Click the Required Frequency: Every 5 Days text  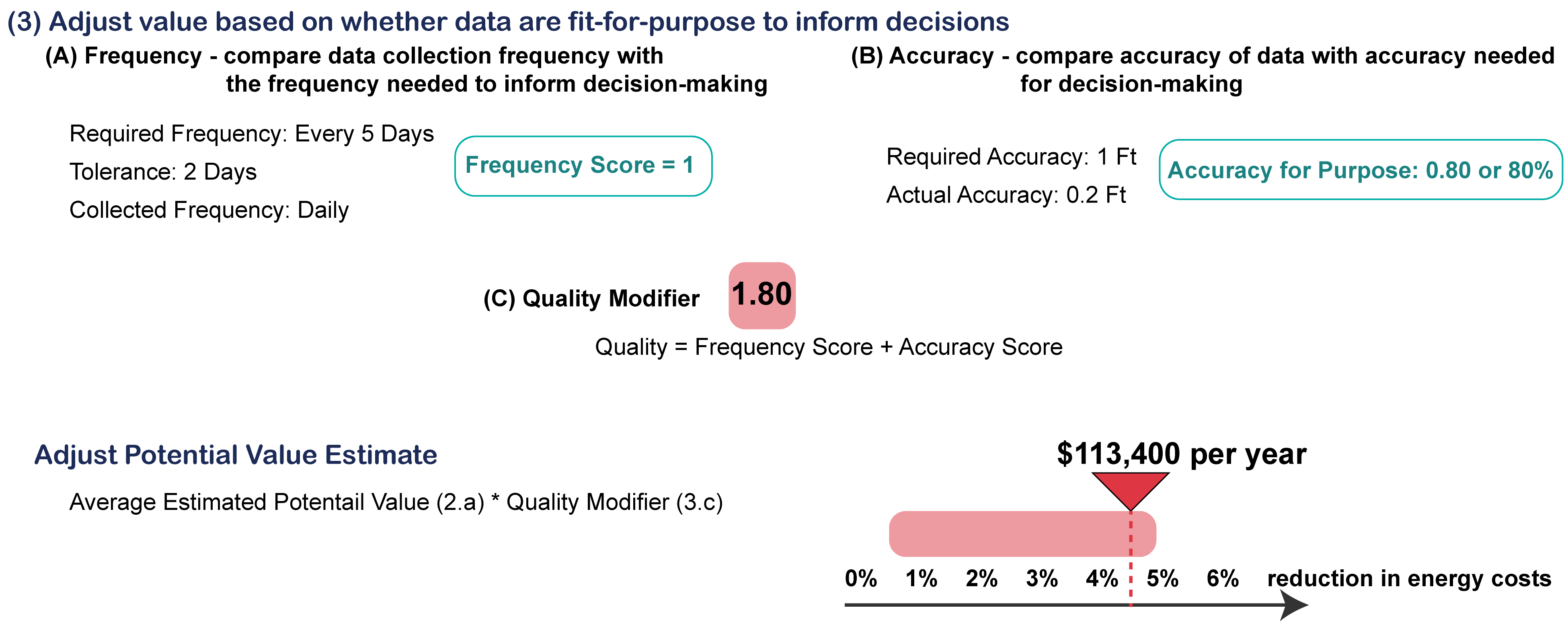click(251, 134)
